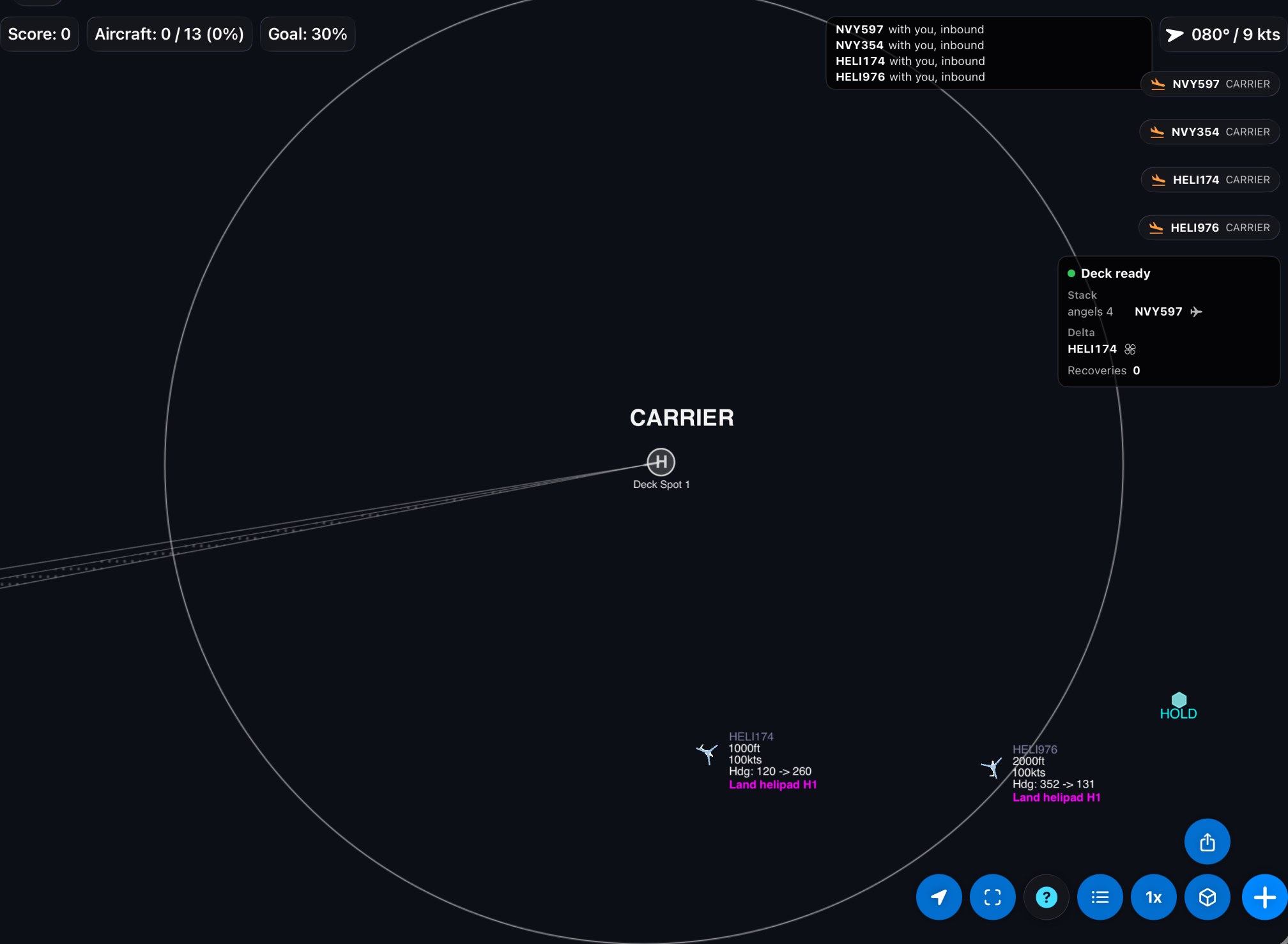
Task: Click the Goal: 30% indicator
Action: point(307,34)
